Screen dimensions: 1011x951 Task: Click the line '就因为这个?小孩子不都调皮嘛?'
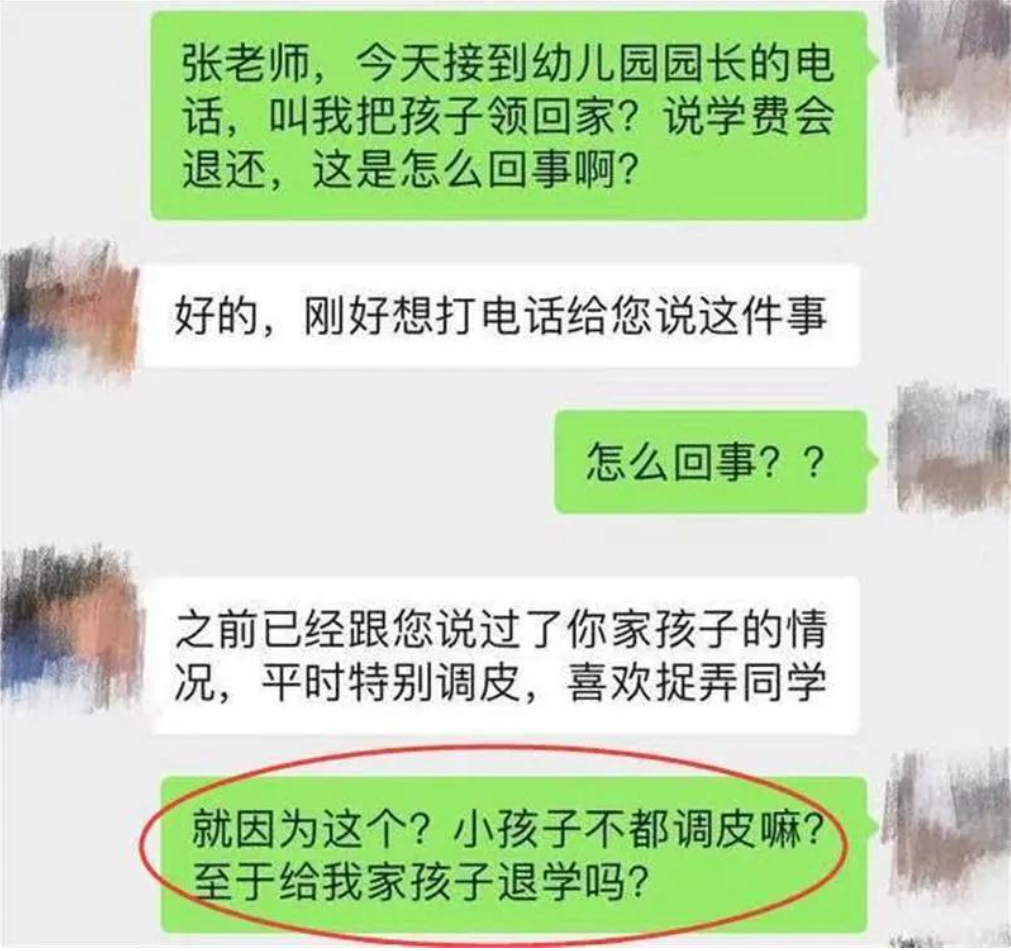click(508, 829)
